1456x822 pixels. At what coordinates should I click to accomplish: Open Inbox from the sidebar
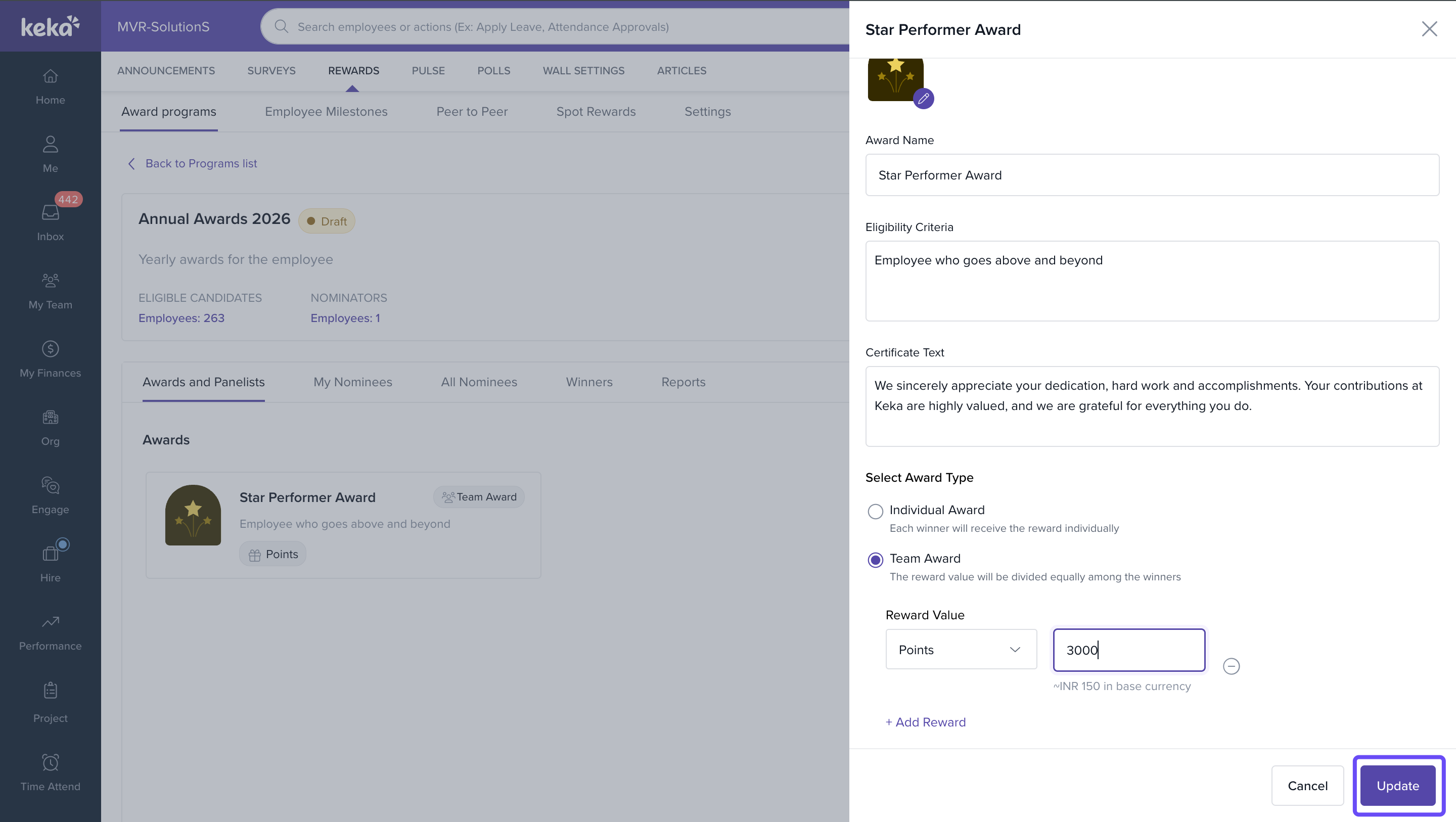click(x=51, y=220)
